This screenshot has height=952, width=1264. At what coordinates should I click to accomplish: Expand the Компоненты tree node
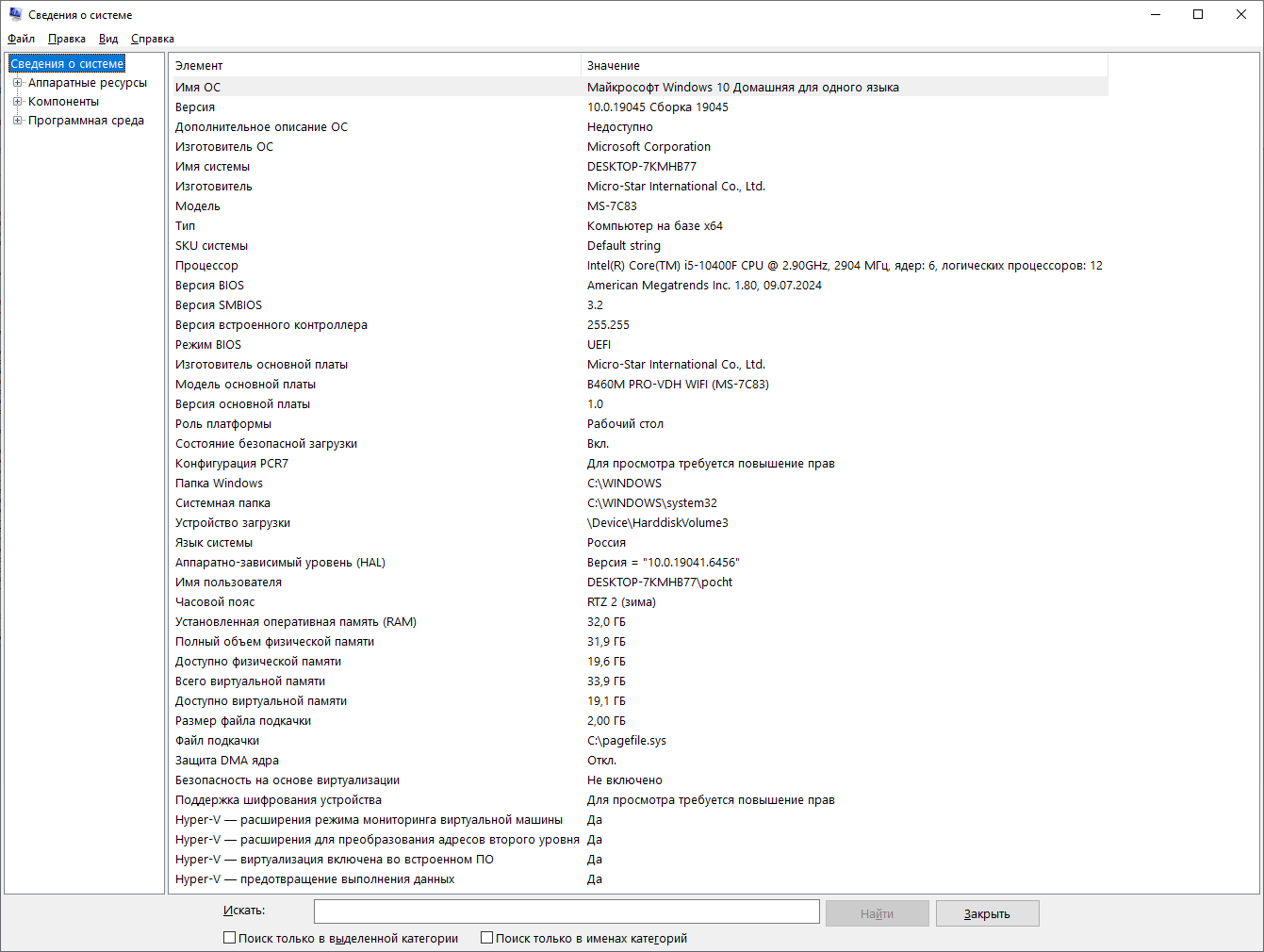pyautogui.click(x=17, y=102)
